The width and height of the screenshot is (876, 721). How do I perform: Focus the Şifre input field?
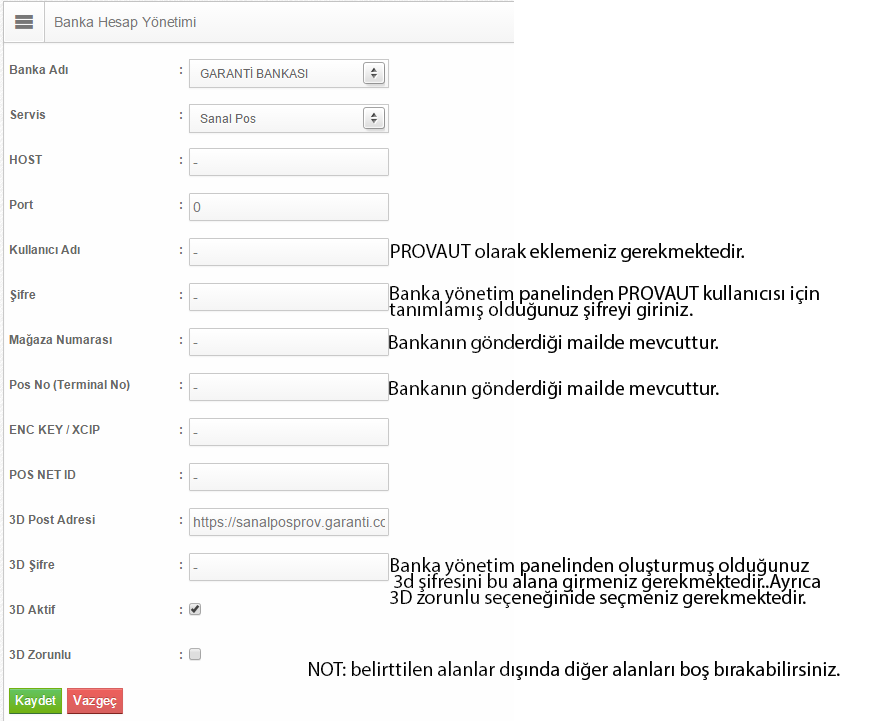click(x=289, y=297)
